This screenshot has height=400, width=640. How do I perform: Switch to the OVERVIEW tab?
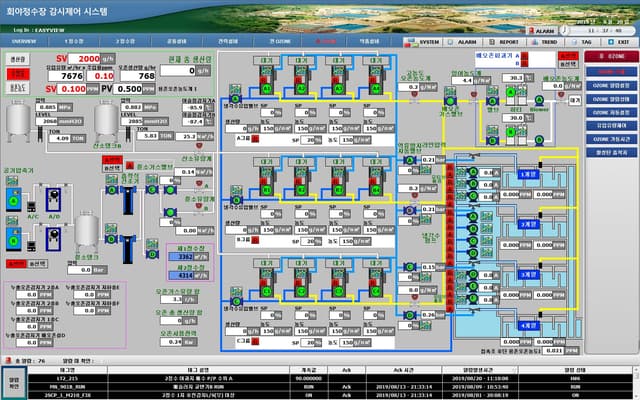click(24, 41)
